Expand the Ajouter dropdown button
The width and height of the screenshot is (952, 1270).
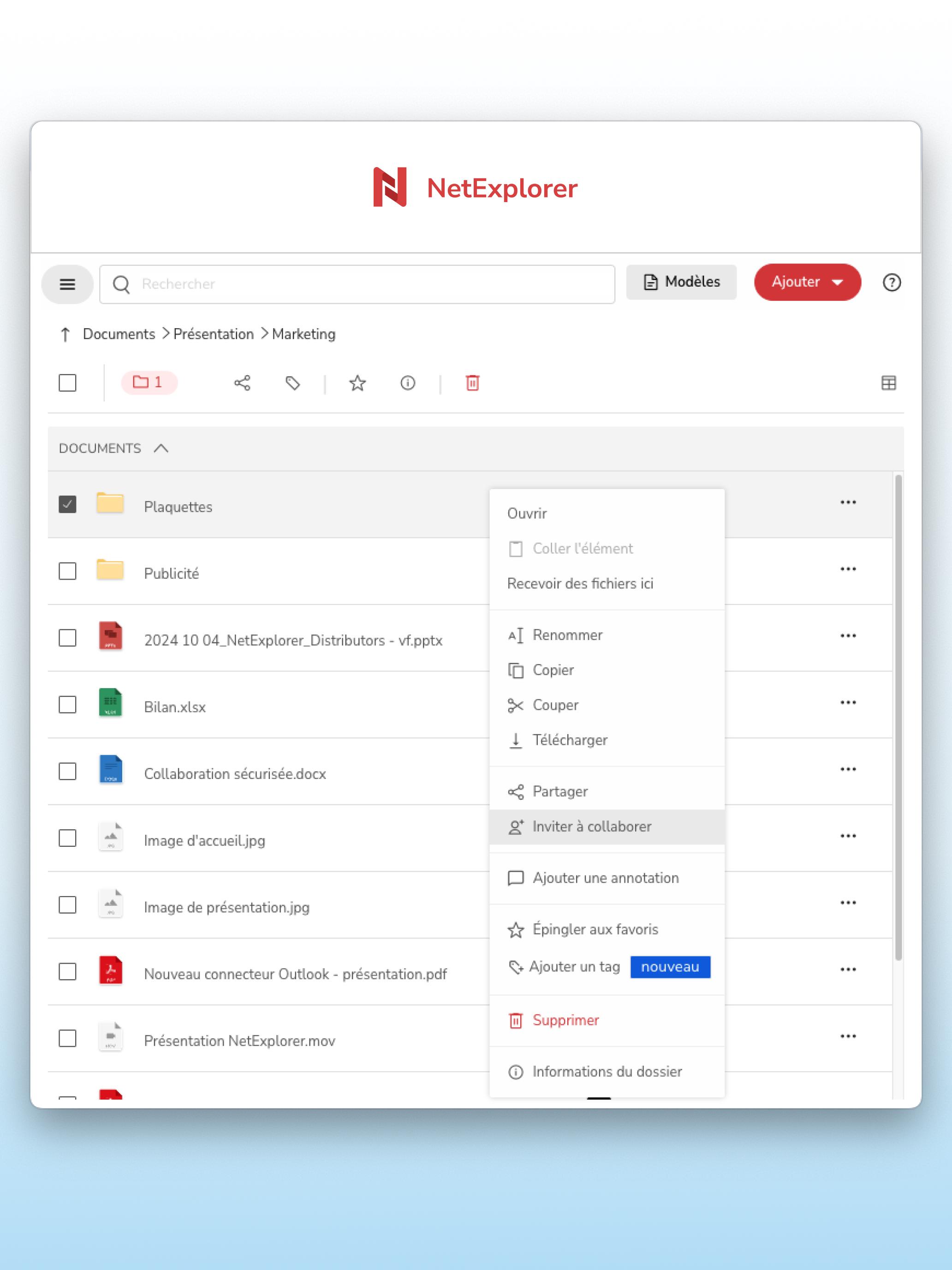[x=807, y=282]
